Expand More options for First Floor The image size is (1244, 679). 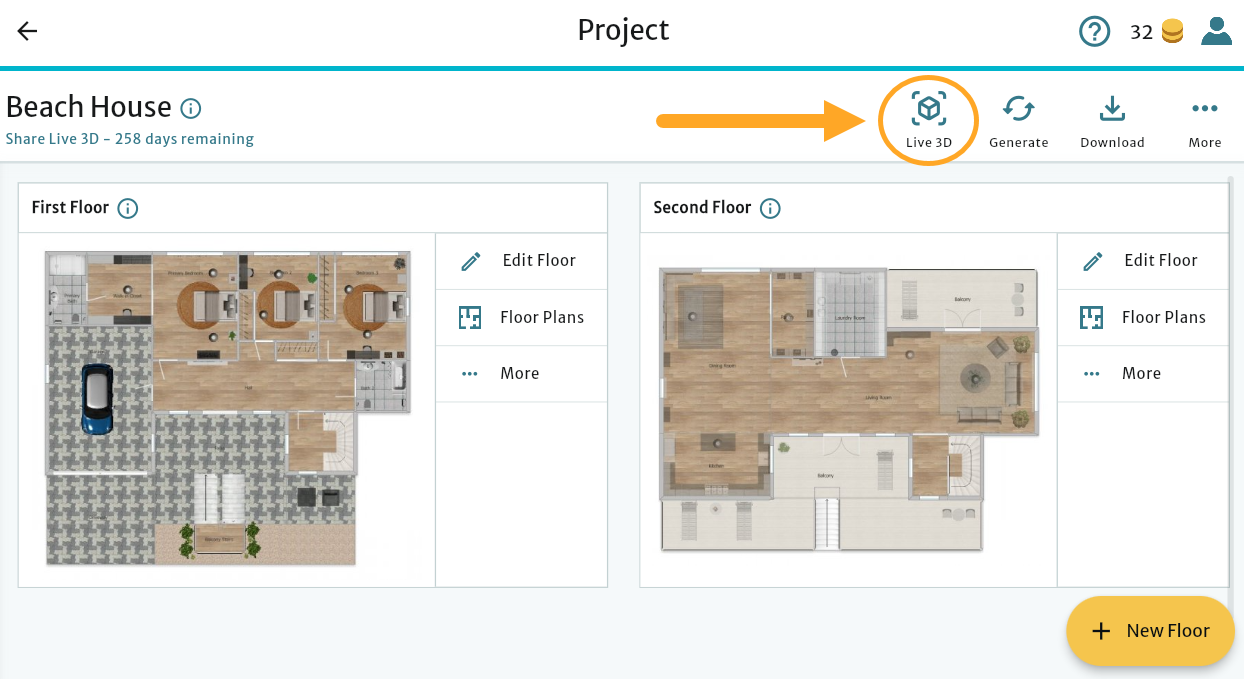pyautogui.click(x=521, y=374)
